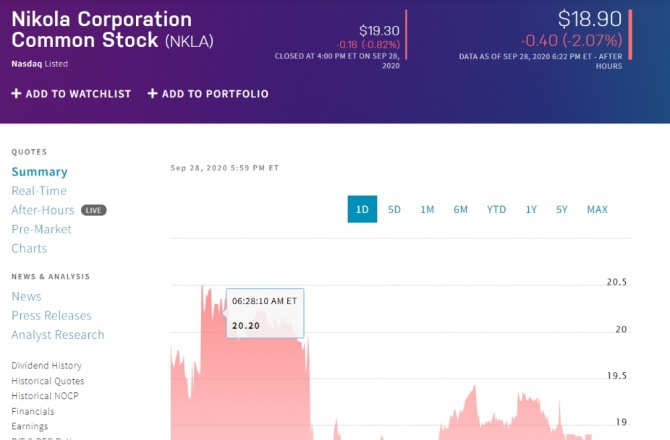Switch to YTD chart view

point(496,209)
